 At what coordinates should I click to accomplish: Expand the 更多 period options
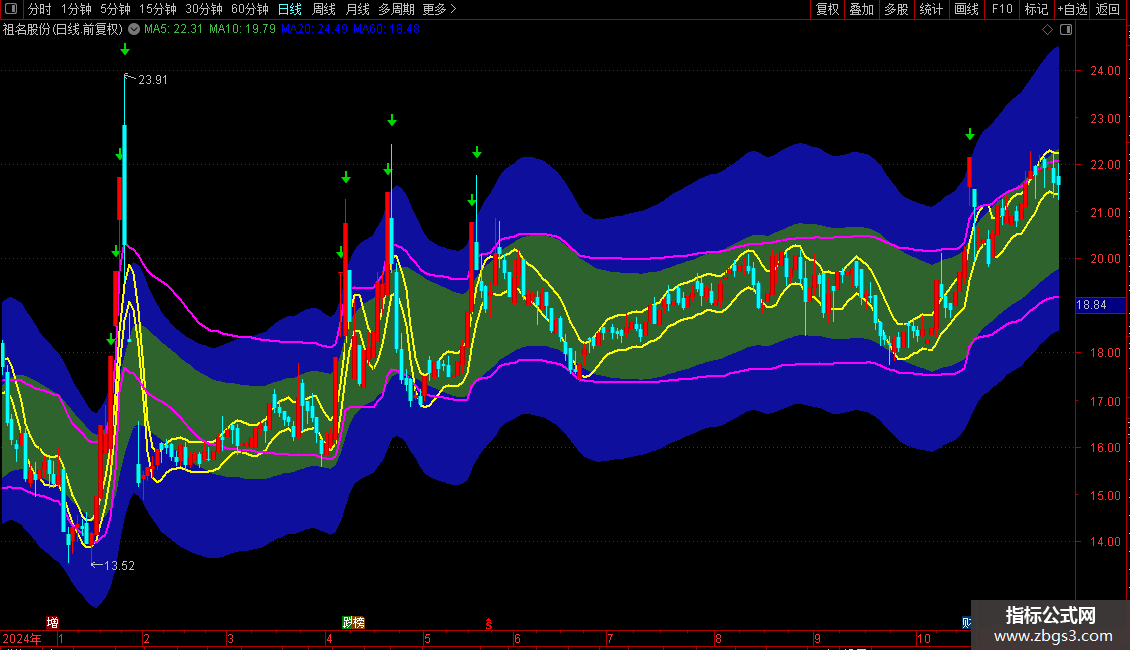439,9
